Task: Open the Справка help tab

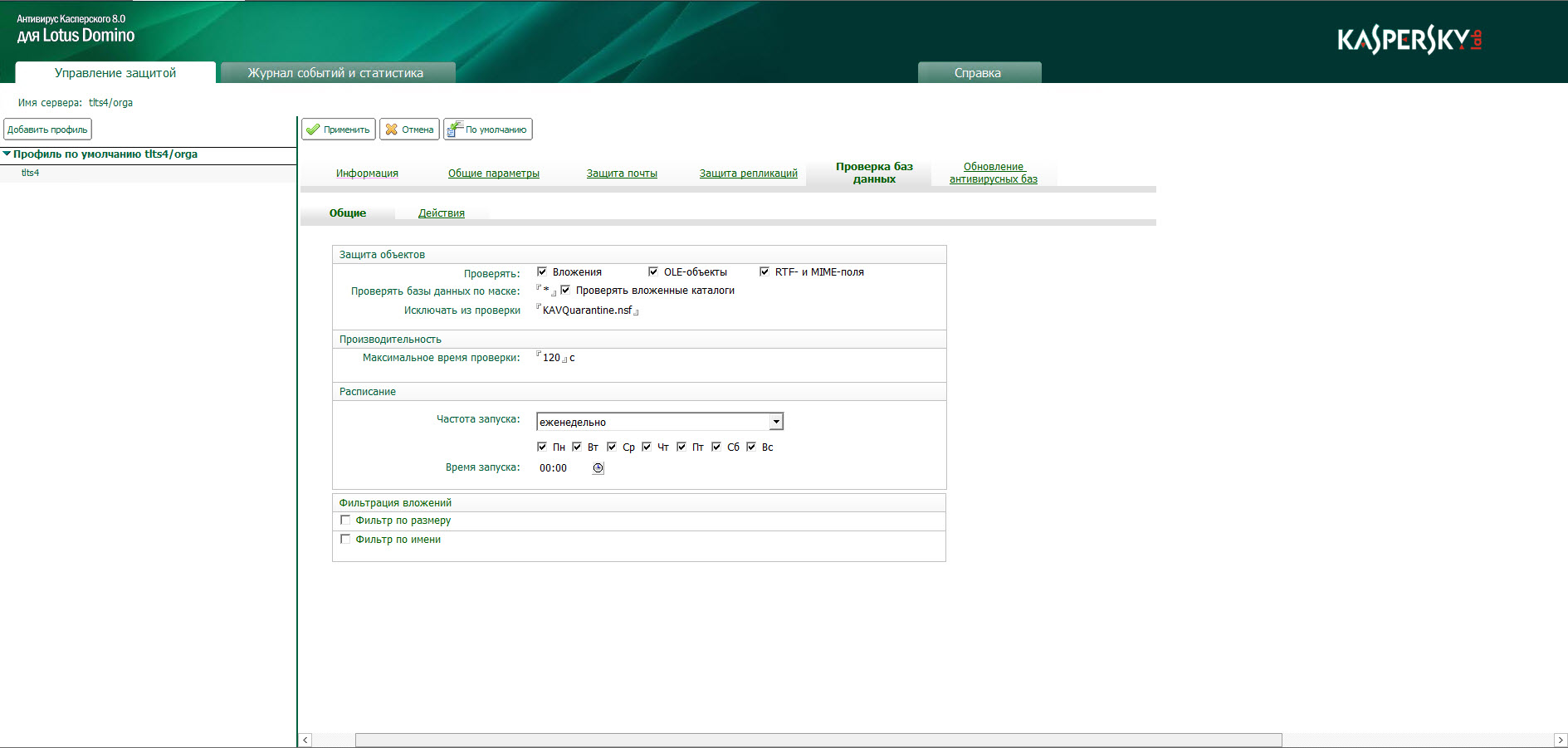Action: pyautogui.click(x=978, y=73)
